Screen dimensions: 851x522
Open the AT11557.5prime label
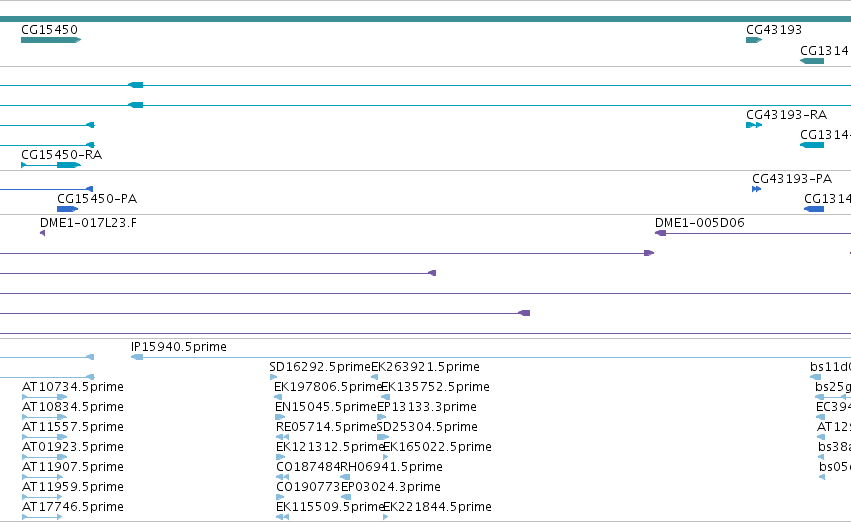click(x=73, y=427)
